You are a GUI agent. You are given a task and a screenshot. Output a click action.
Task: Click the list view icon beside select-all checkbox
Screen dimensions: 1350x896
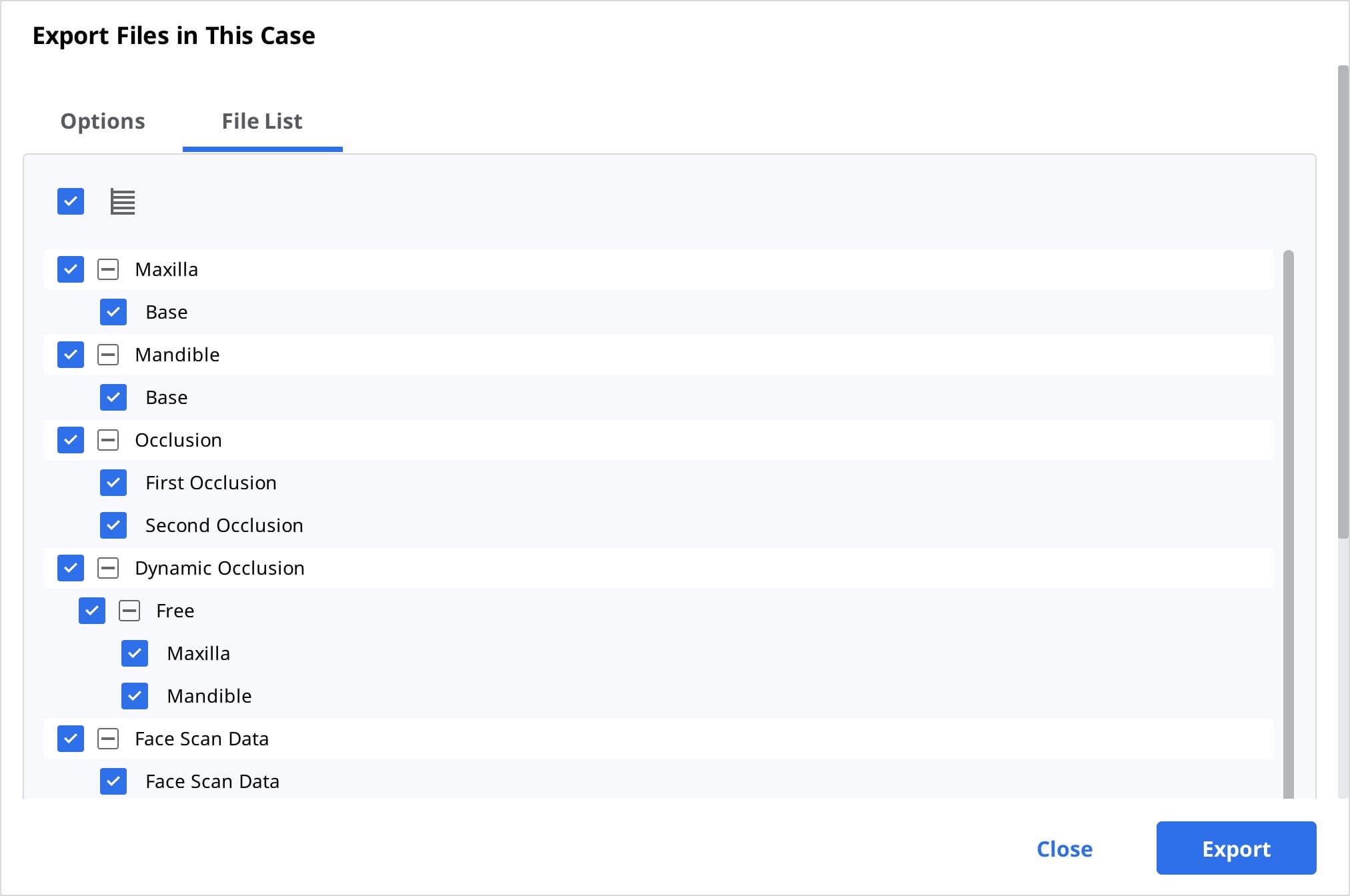[123, 201]
